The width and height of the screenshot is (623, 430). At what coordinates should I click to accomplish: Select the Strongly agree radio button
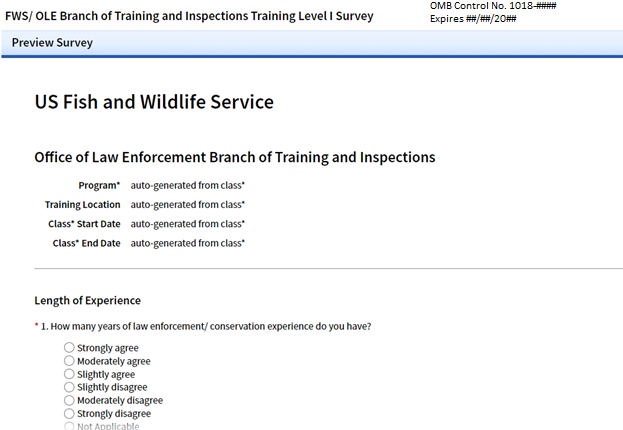69,348
